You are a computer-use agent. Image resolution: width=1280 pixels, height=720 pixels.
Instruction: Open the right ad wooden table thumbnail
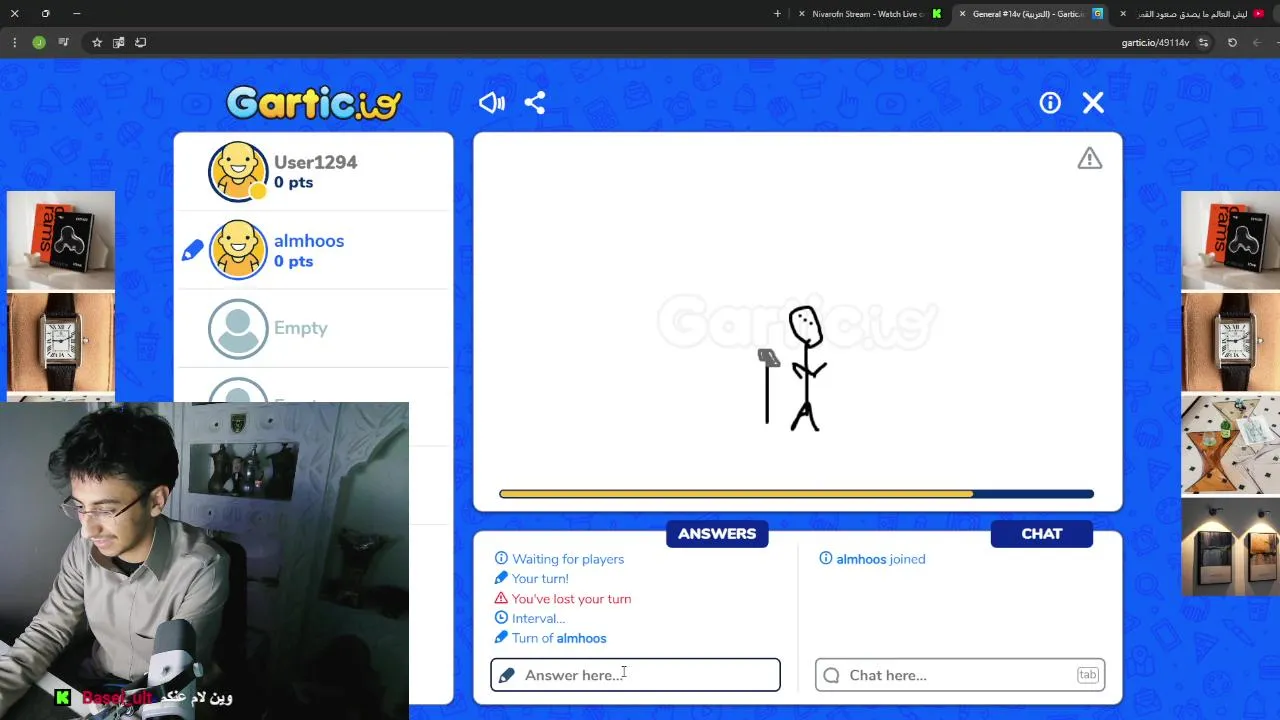pos(1230,445)
